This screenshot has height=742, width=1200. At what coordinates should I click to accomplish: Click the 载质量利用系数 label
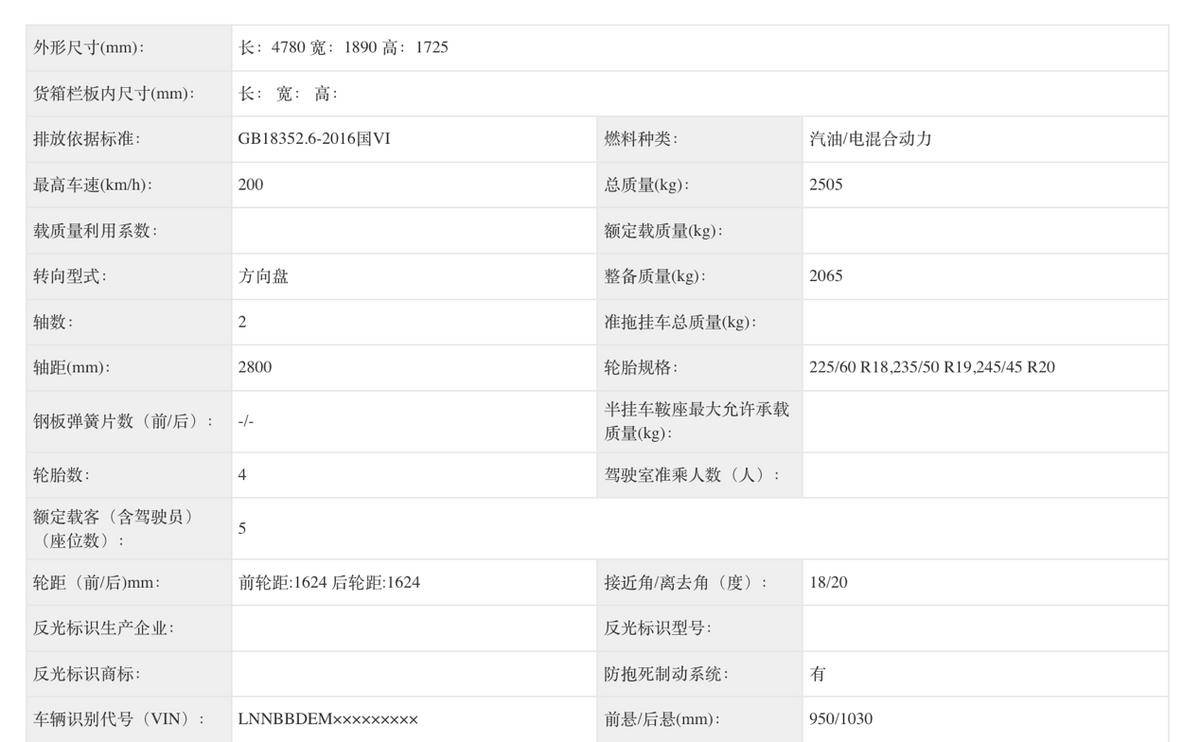(96, 231)
